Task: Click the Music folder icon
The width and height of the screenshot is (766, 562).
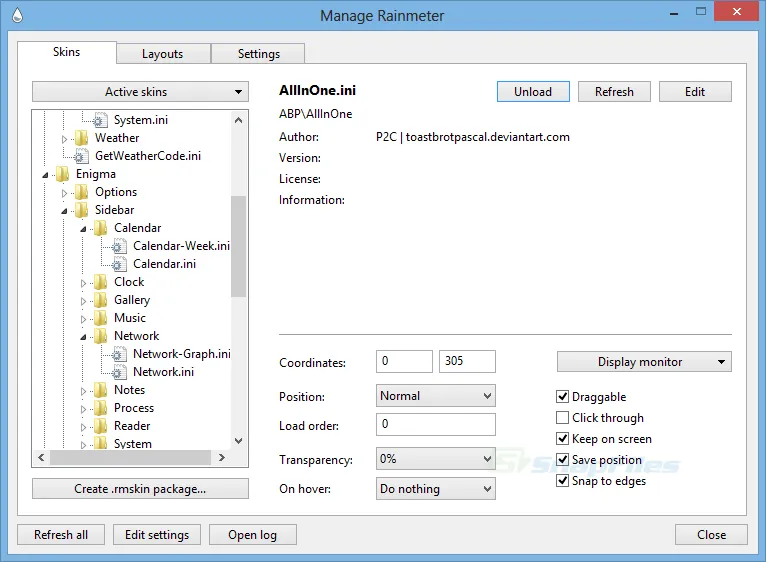Action: click(x=100, y=318)
